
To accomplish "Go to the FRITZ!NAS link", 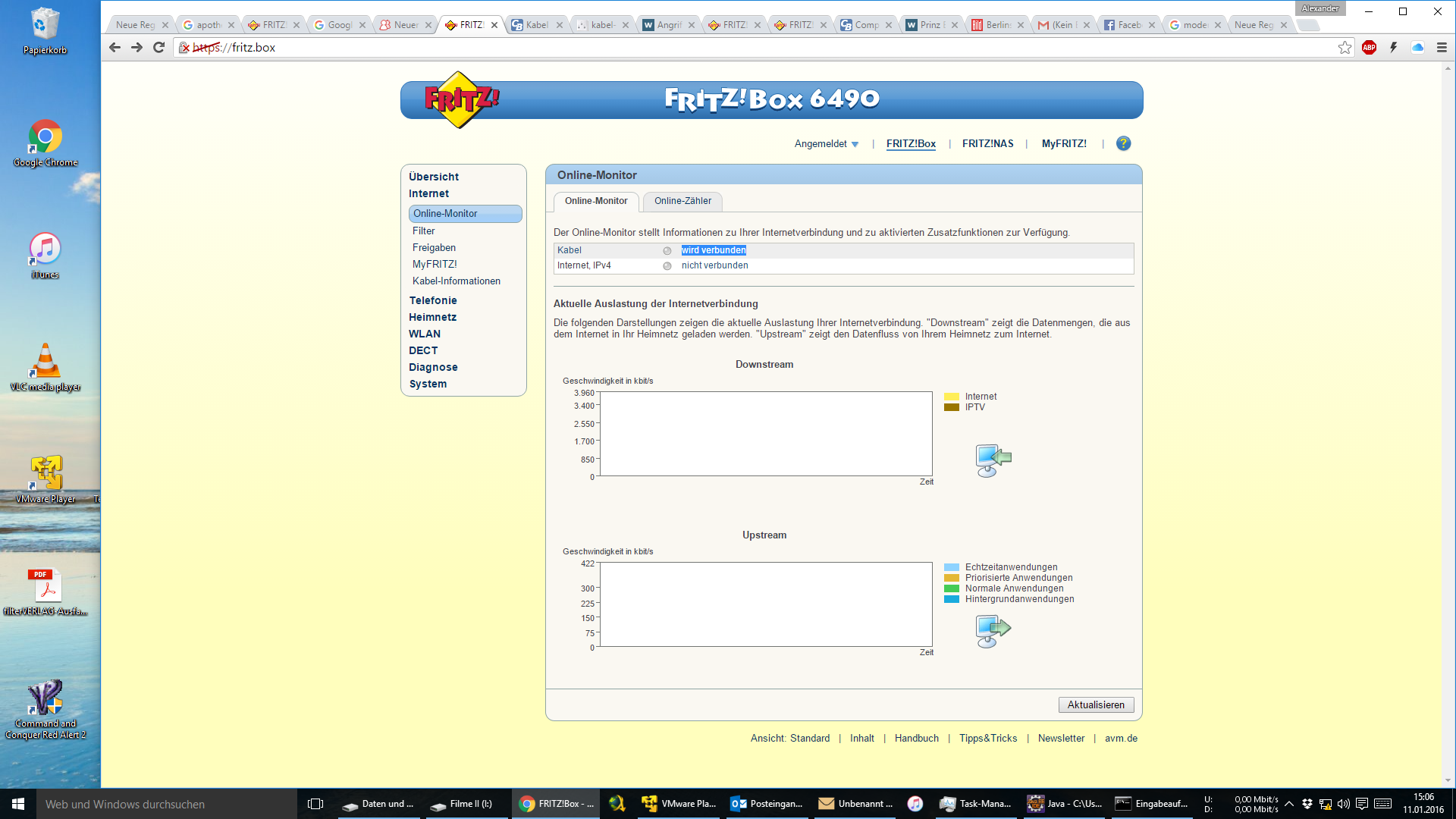I will point(987,144).
